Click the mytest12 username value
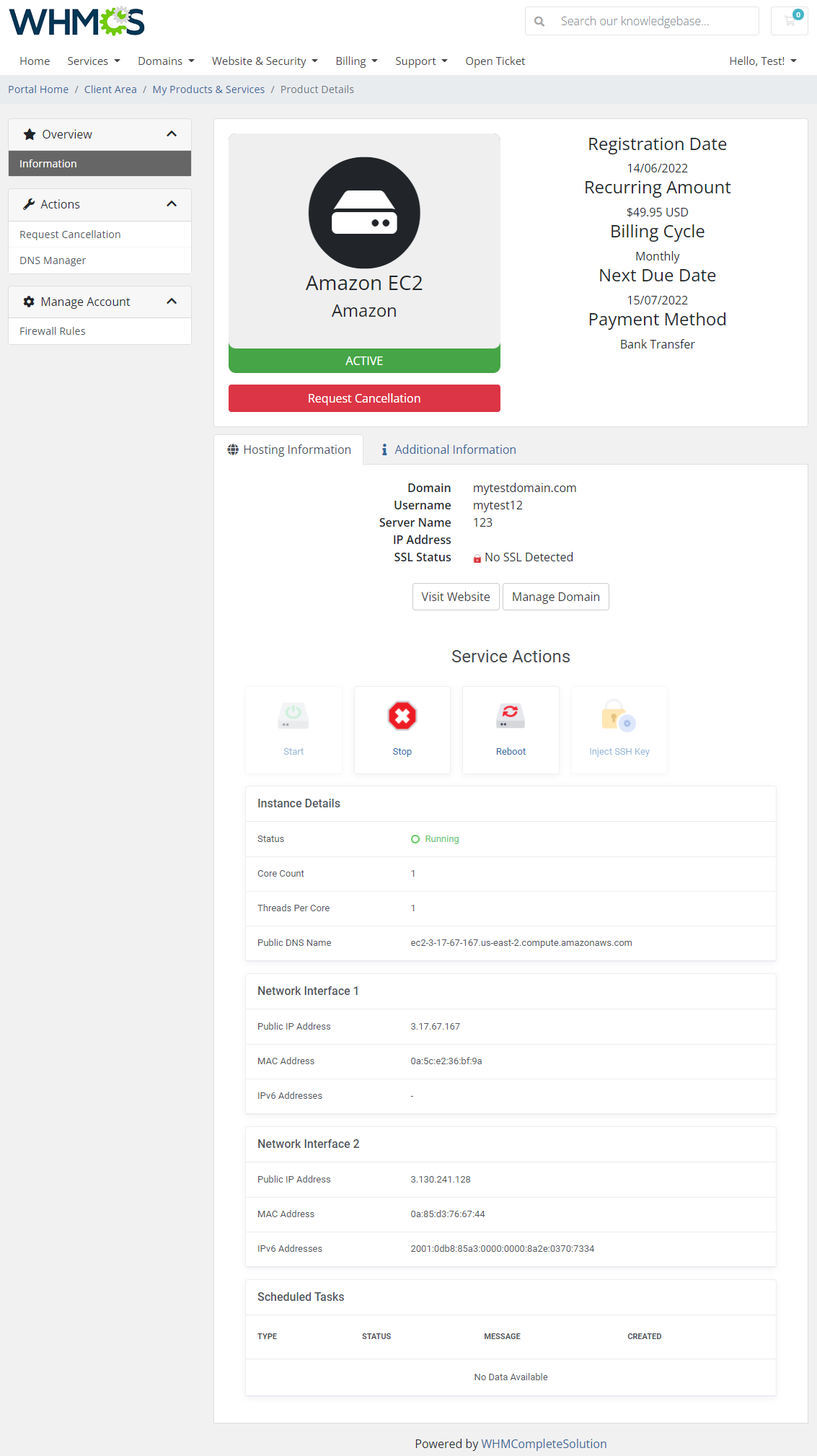Image resolution: width=817 pixels, height=1456 pixels. 498,505
